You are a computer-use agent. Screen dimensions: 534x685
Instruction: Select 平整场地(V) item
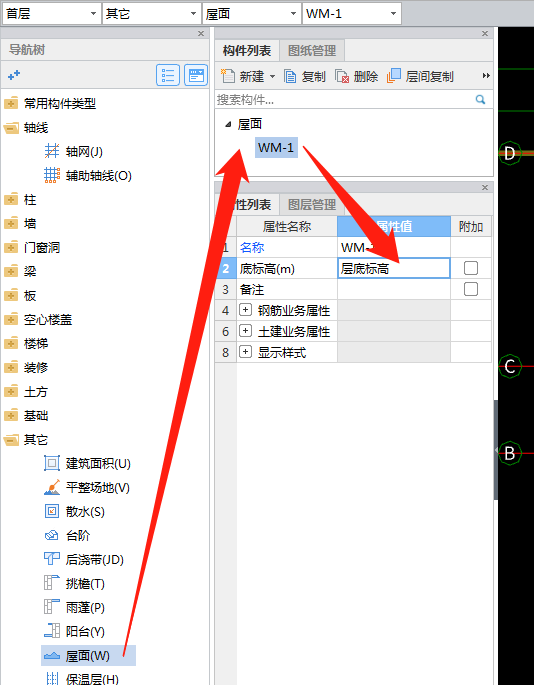(x=87, y=488)
